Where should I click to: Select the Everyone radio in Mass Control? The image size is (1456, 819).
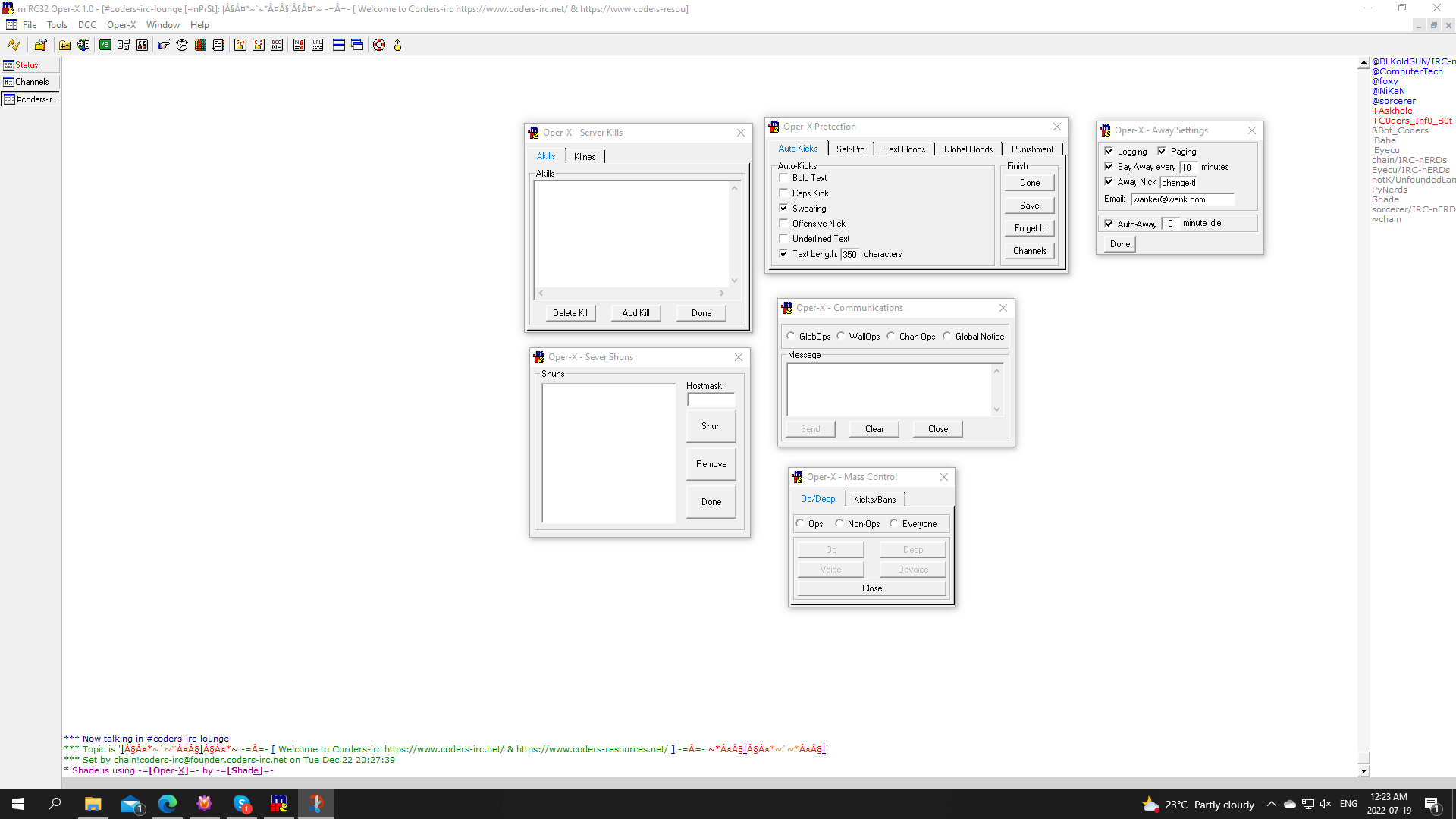click(894, 523)
